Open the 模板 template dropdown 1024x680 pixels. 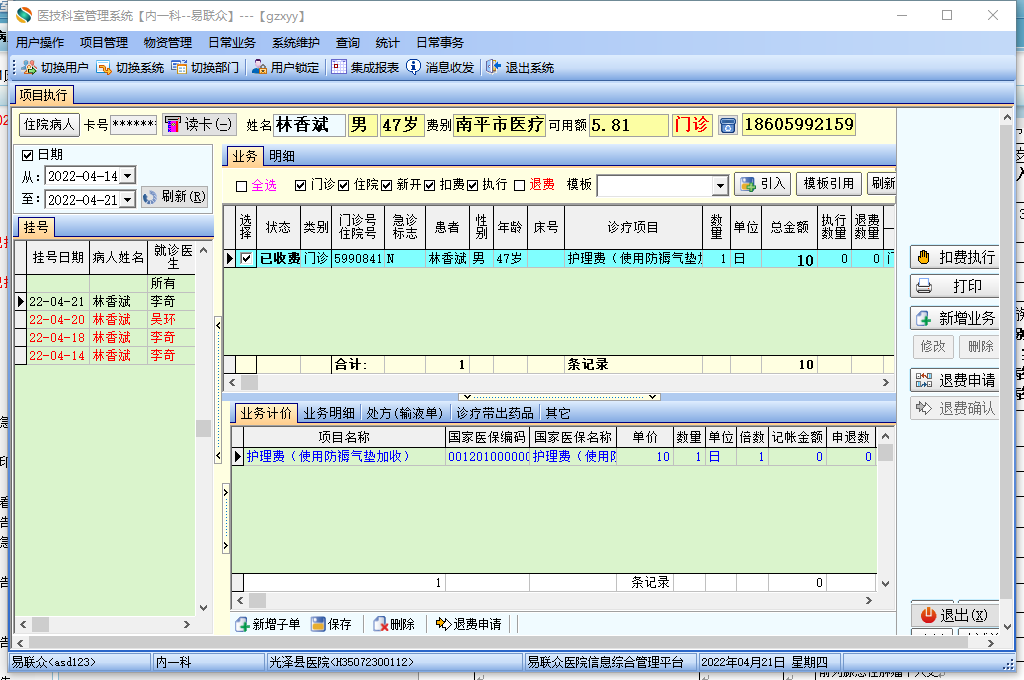click(720, 186)
